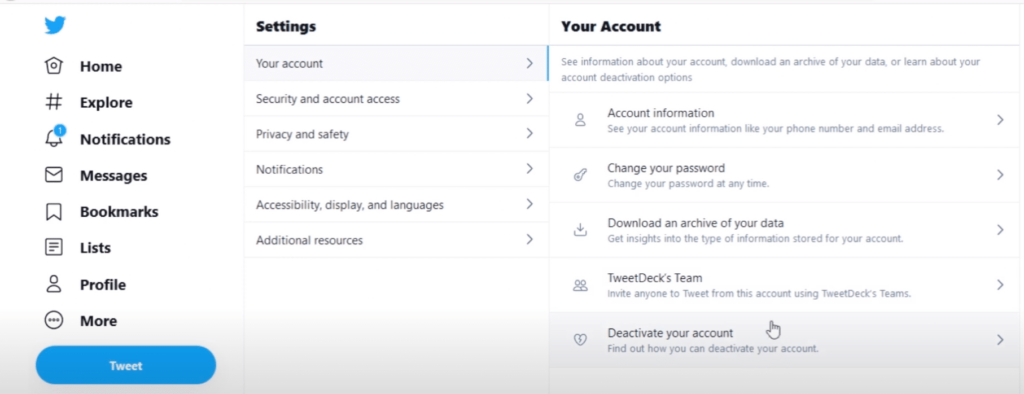Click the Lists document icon
The height and width of the screenshot is (394, 1024).
pyautogui.click(x=54, y=248)
